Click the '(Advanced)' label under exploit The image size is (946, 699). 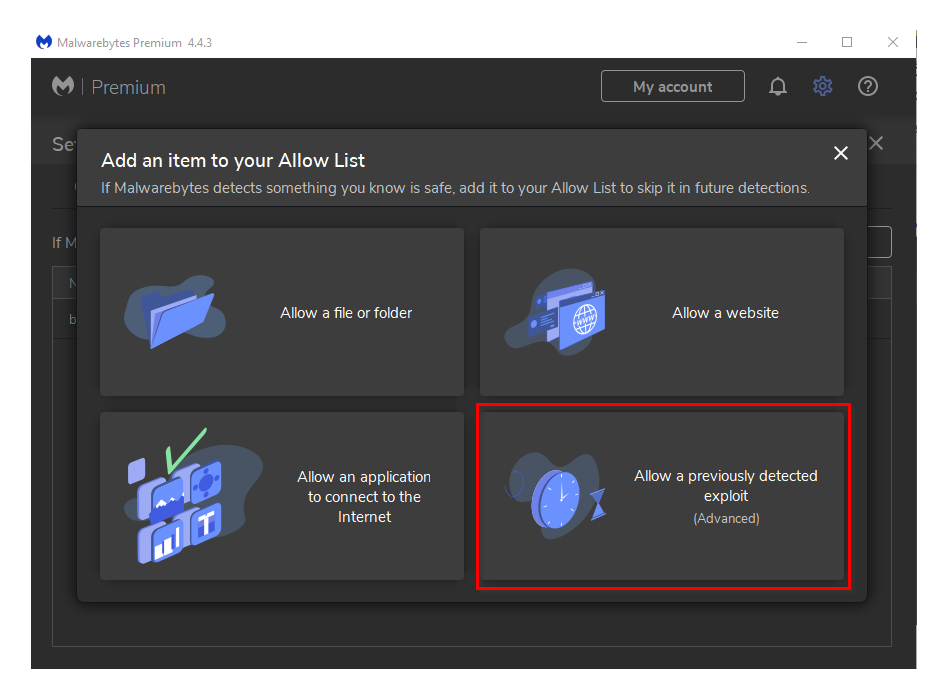point(726,519)
